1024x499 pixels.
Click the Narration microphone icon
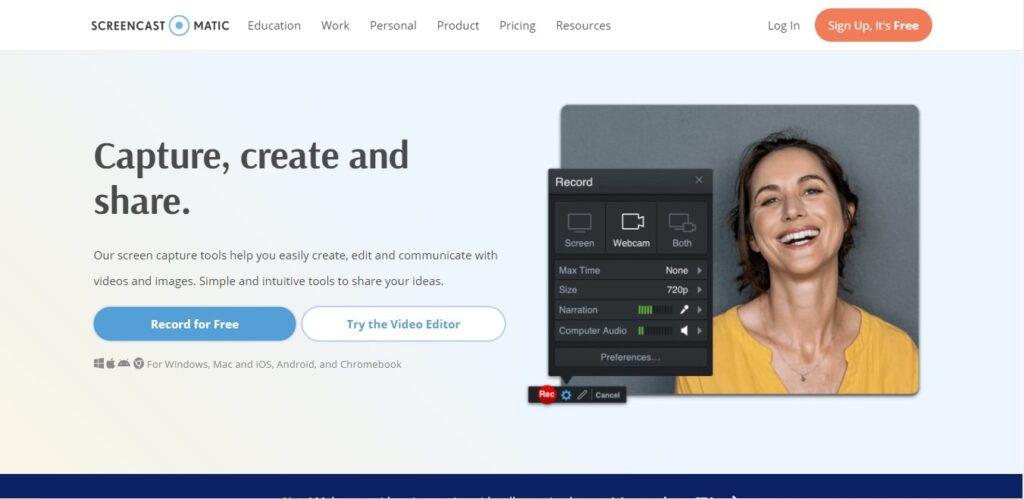(x=685, y=310)
